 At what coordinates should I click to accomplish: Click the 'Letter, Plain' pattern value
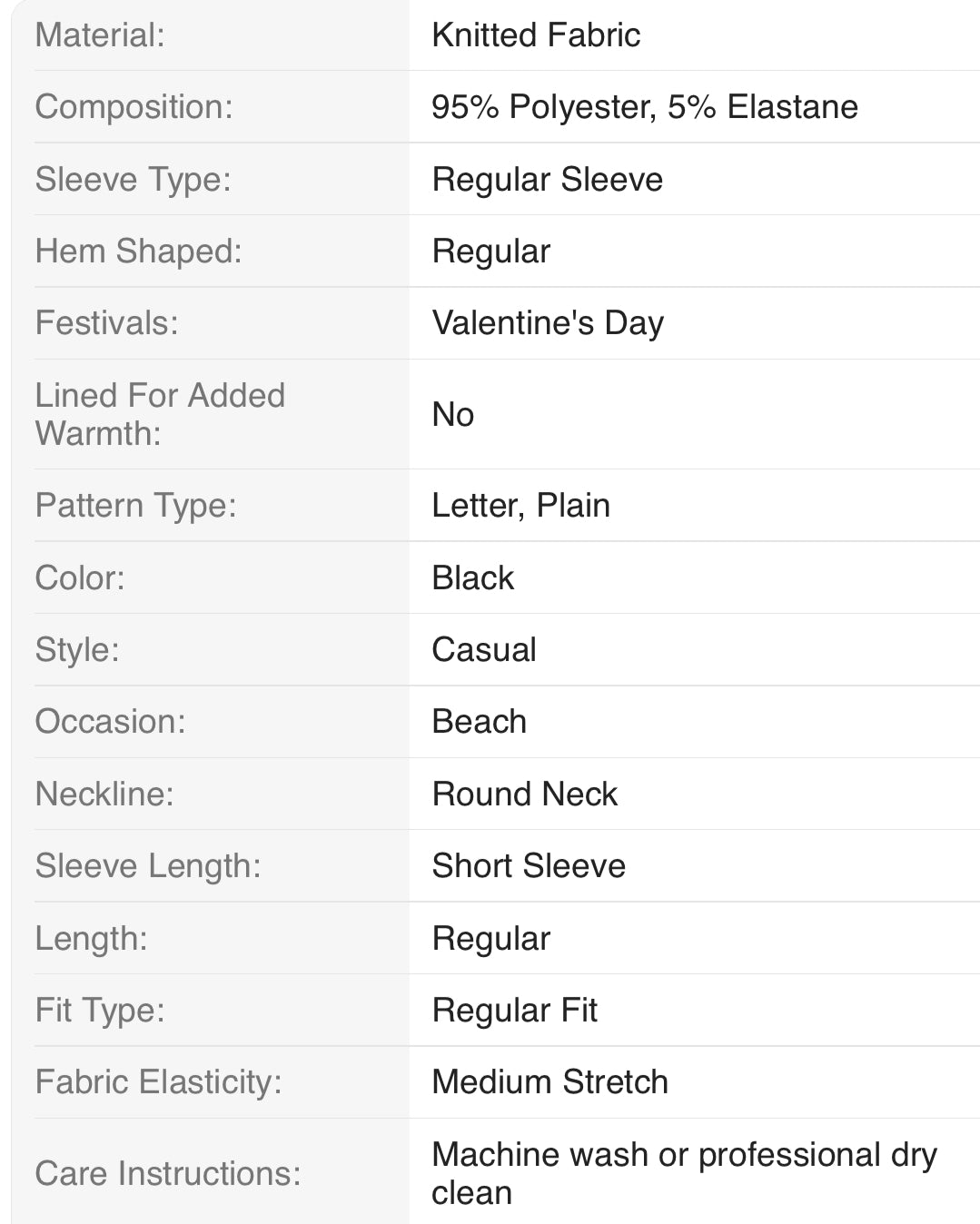(520, 506)
